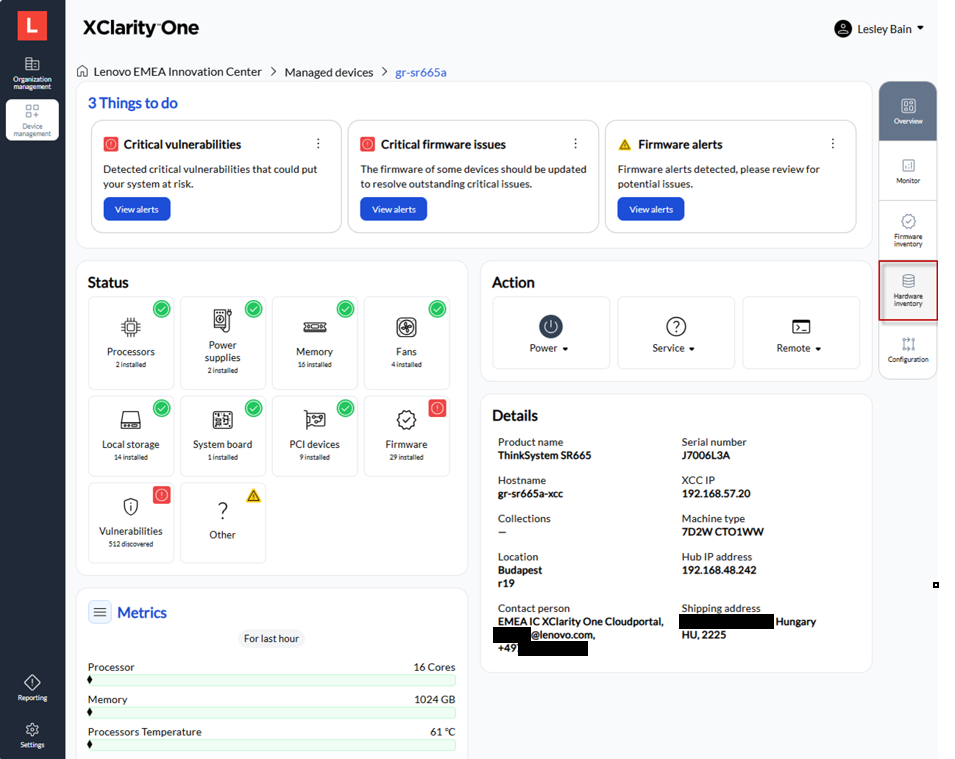
Task: Open the Local storage status tile
Action: (x=131, y=436)
